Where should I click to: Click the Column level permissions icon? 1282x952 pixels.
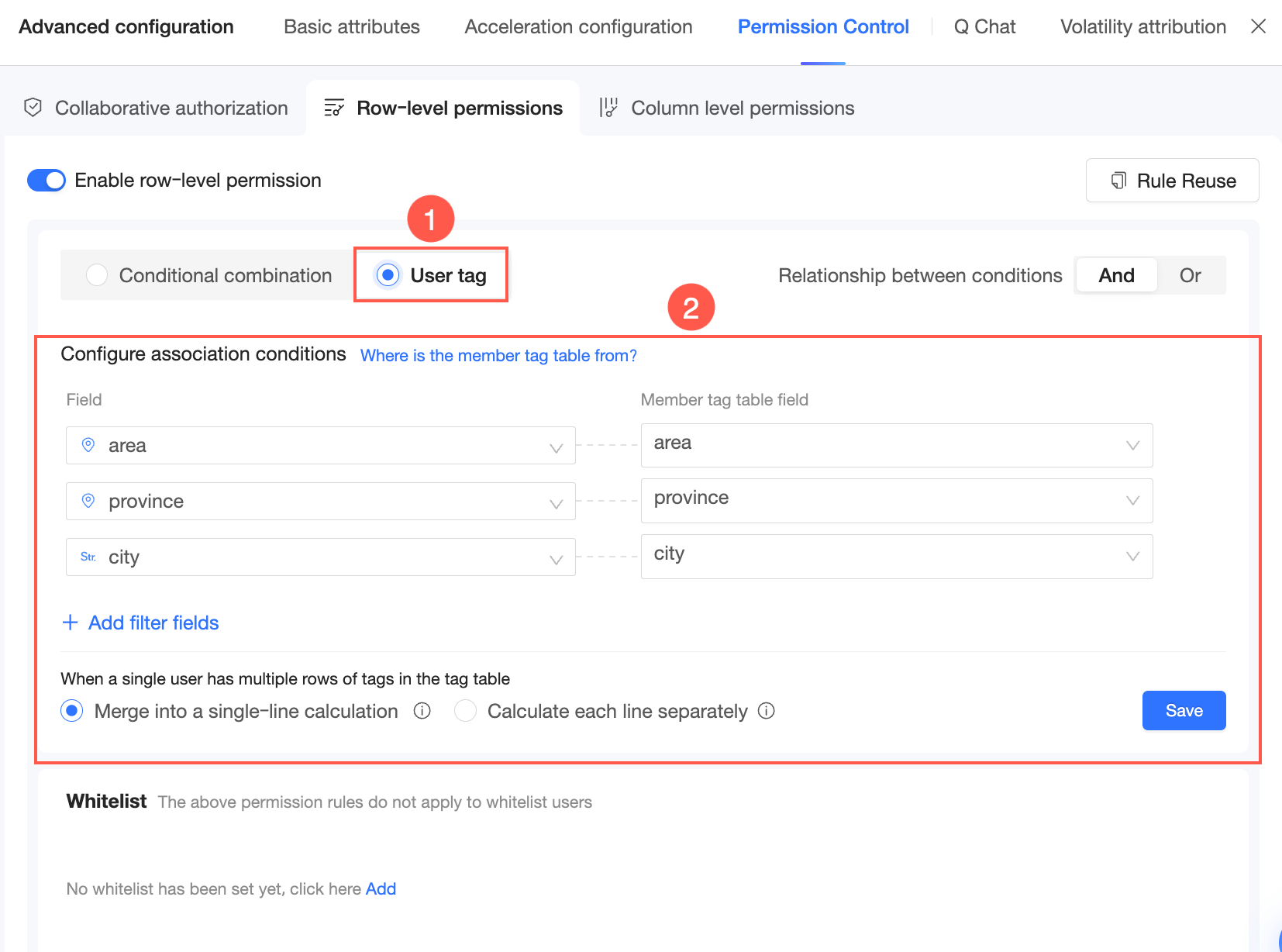point(608,108)
